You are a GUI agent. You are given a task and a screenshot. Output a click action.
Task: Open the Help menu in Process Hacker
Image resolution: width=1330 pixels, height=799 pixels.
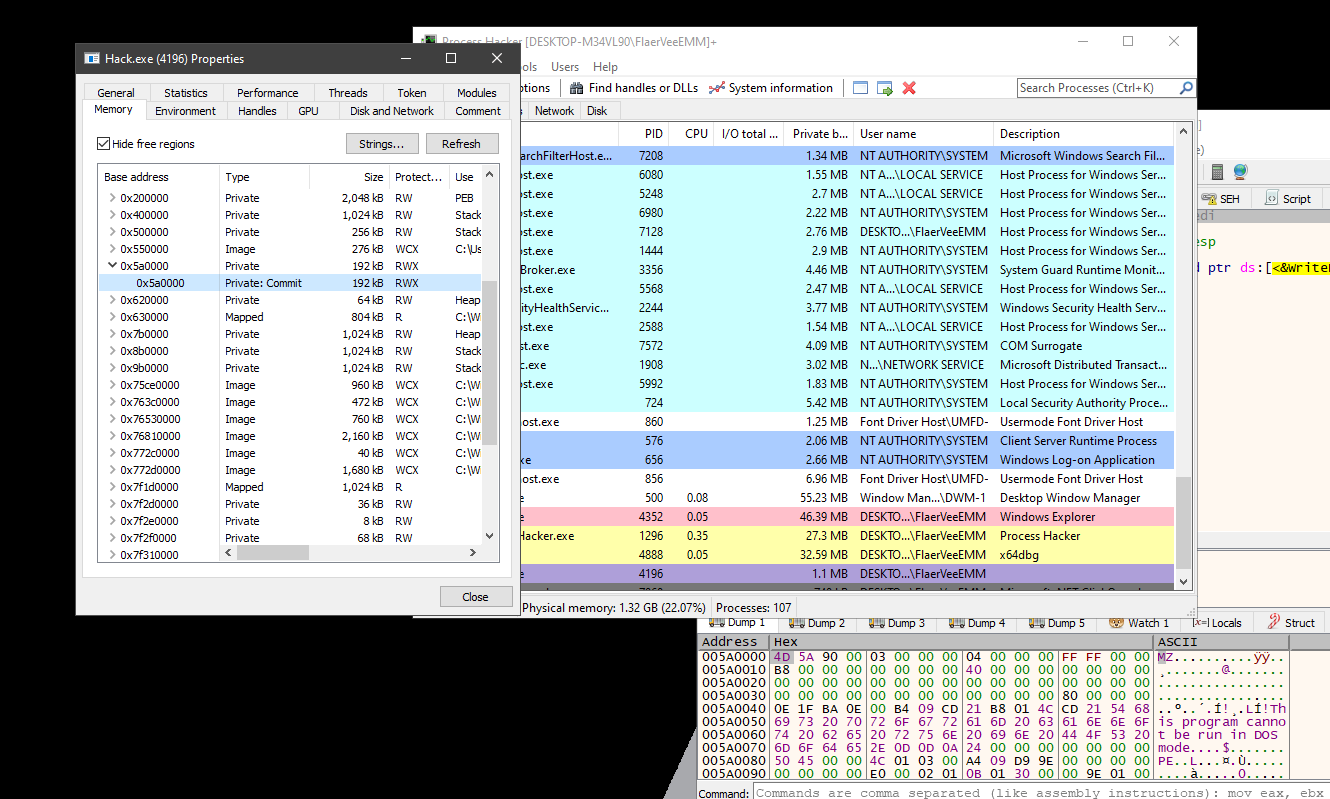605,67
